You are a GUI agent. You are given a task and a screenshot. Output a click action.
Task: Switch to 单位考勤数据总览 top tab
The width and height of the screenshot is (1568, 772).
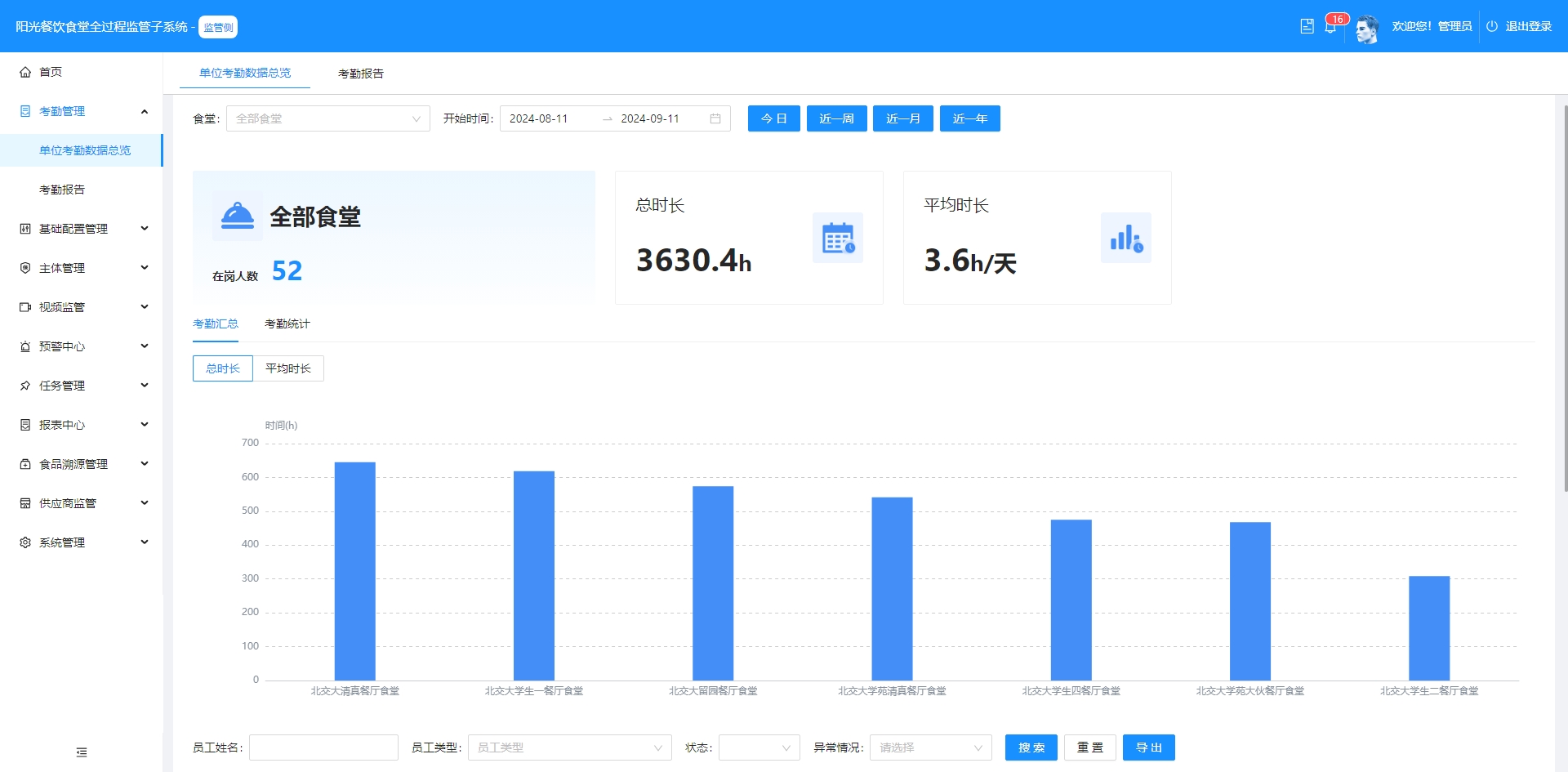point(245,73)
